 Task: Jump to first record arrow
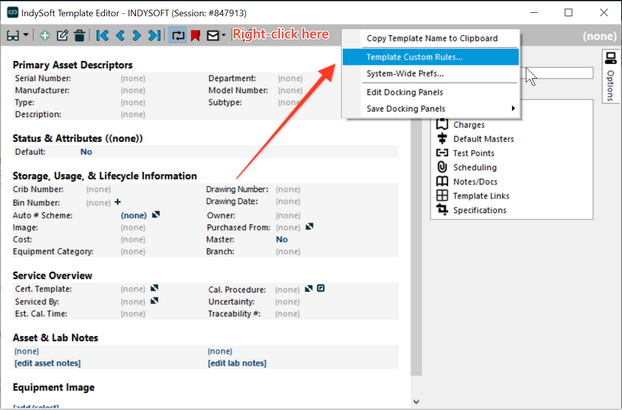pyautogui.click(x=101, y=36)
